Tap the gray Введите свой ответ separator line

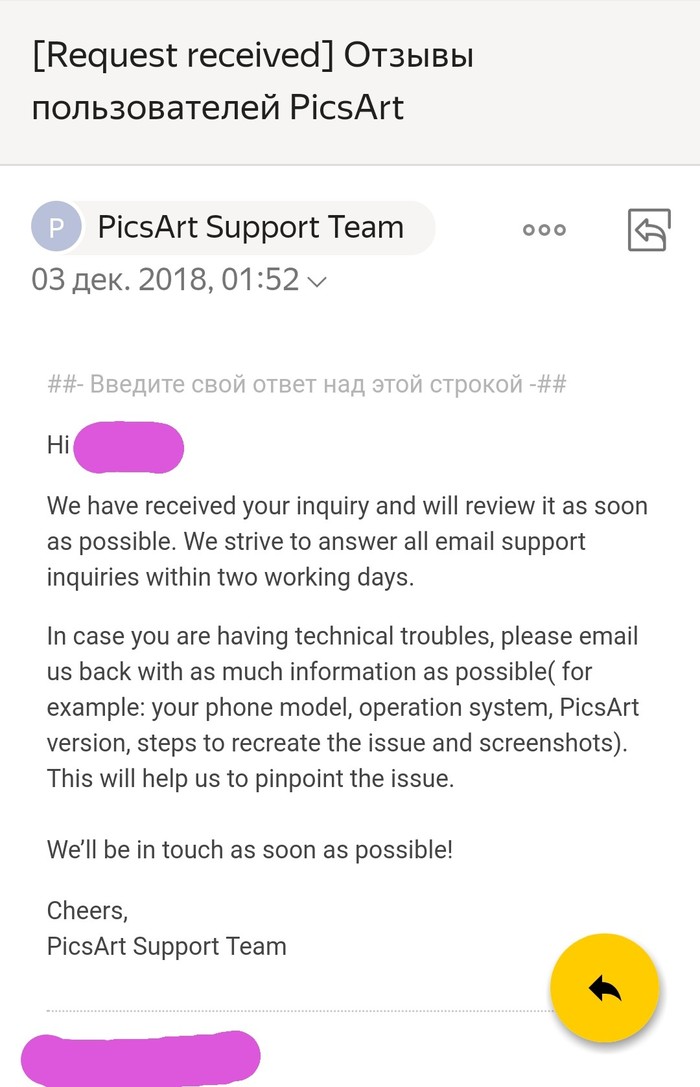coord(307,383)
